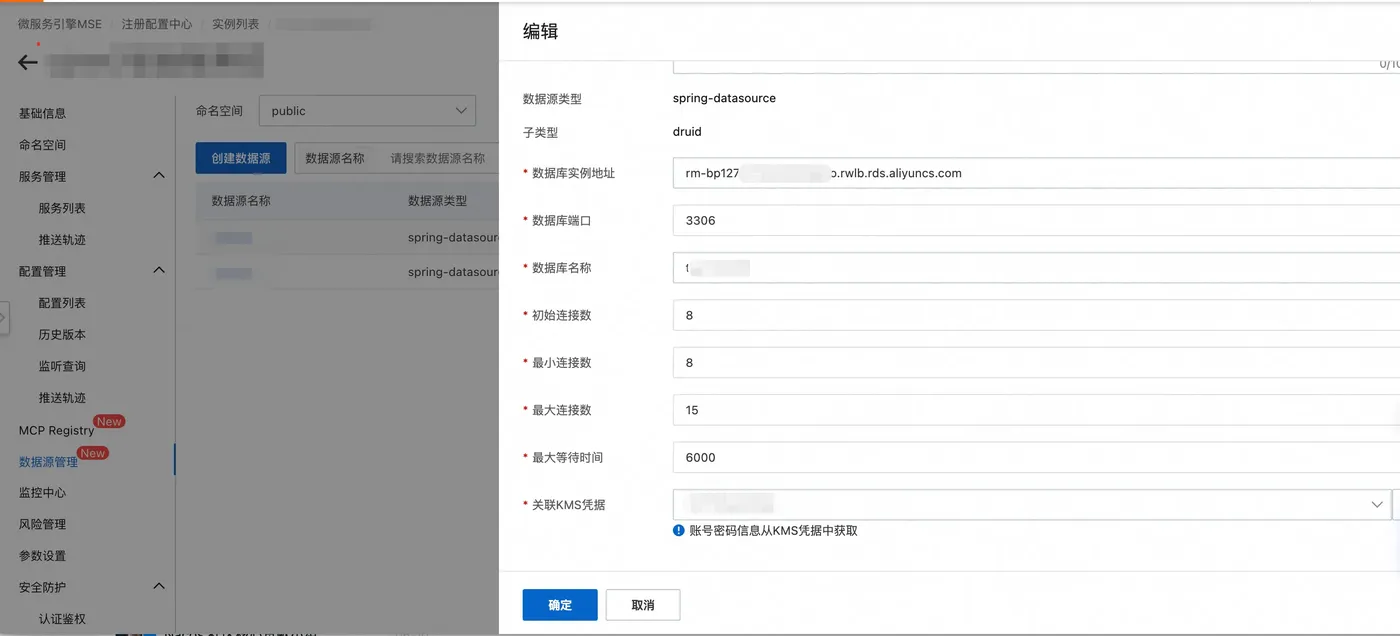Screen dimensions: 1400x636
Task: Open MCP Registry in the sidebar
Action: click(x=56, y=430)
